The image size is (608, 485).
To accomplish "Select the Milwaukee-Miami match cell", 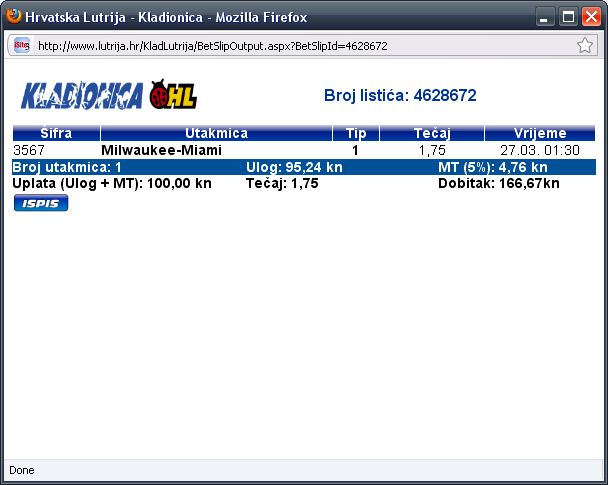I will [161, 150].
